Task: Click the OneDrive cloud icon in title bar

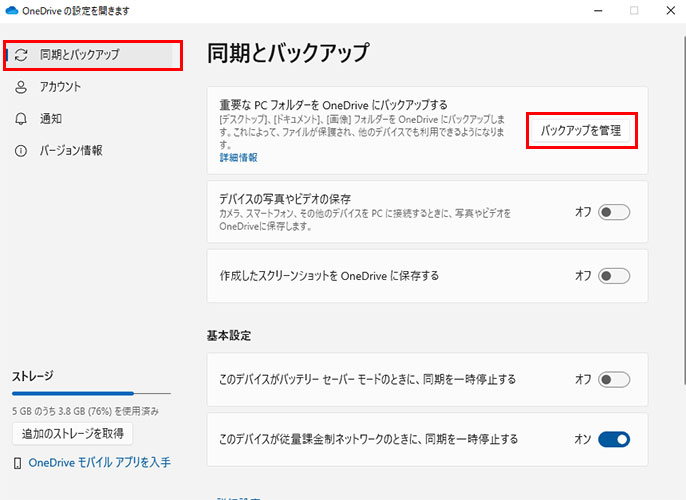Action: tap(12, 10)
